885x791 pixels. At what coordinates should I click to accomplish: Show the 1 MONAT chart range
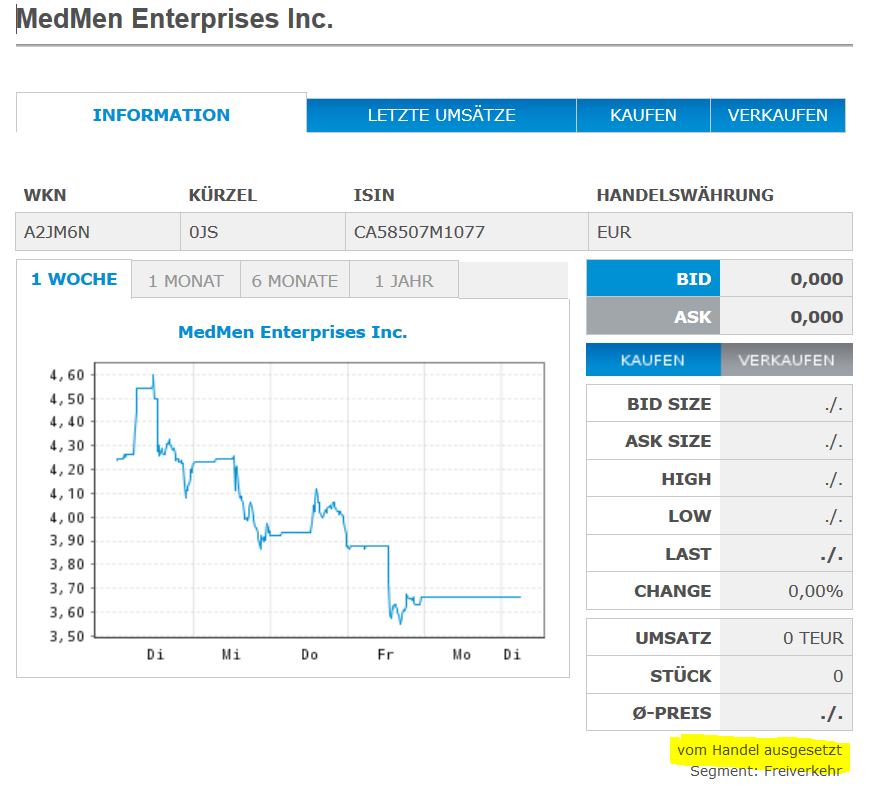coord(186,281)
